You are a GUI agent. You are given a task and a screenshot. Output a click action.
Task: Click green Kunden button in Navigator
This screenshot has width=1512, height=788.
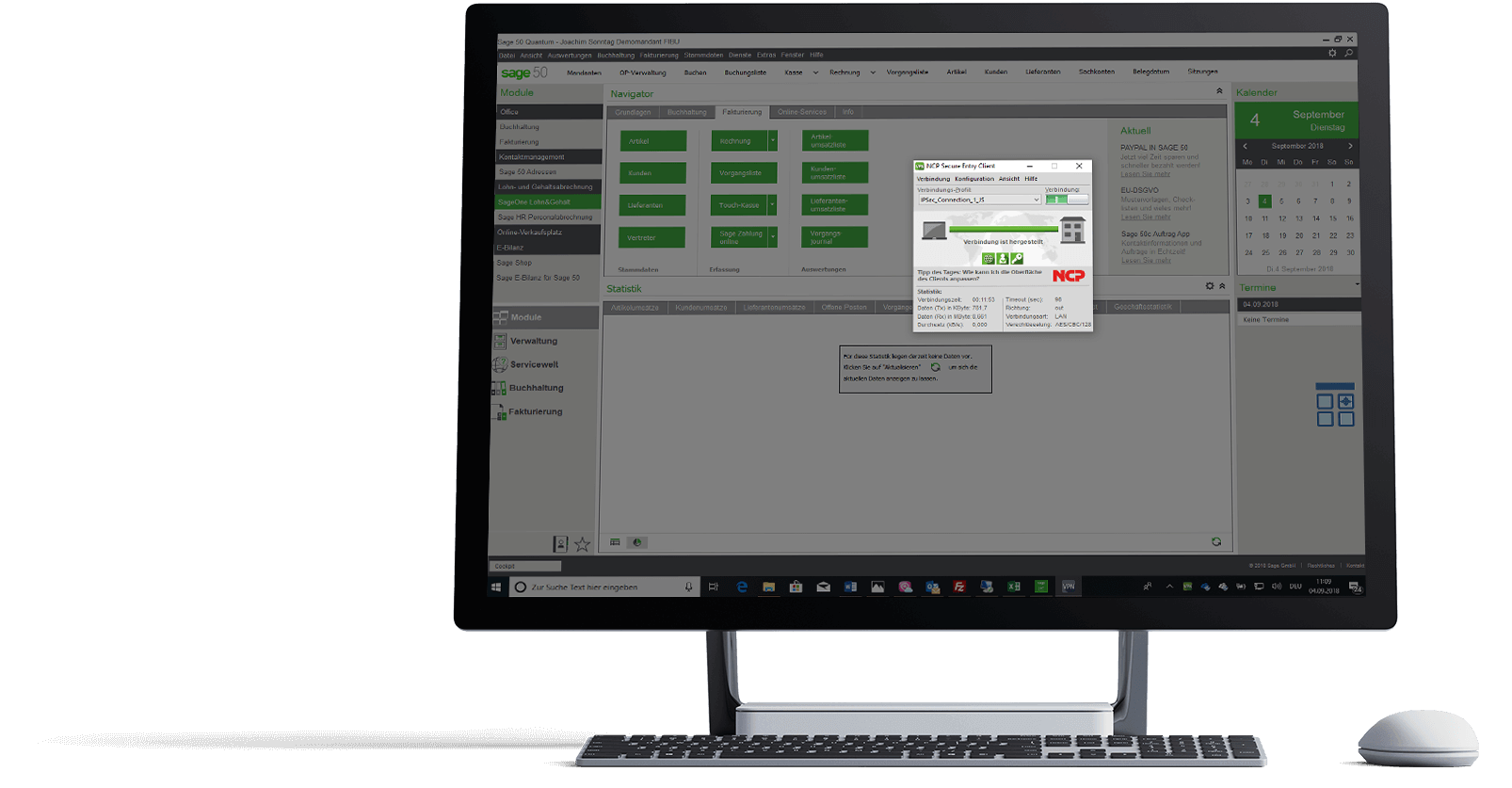[x=653, y=173]
